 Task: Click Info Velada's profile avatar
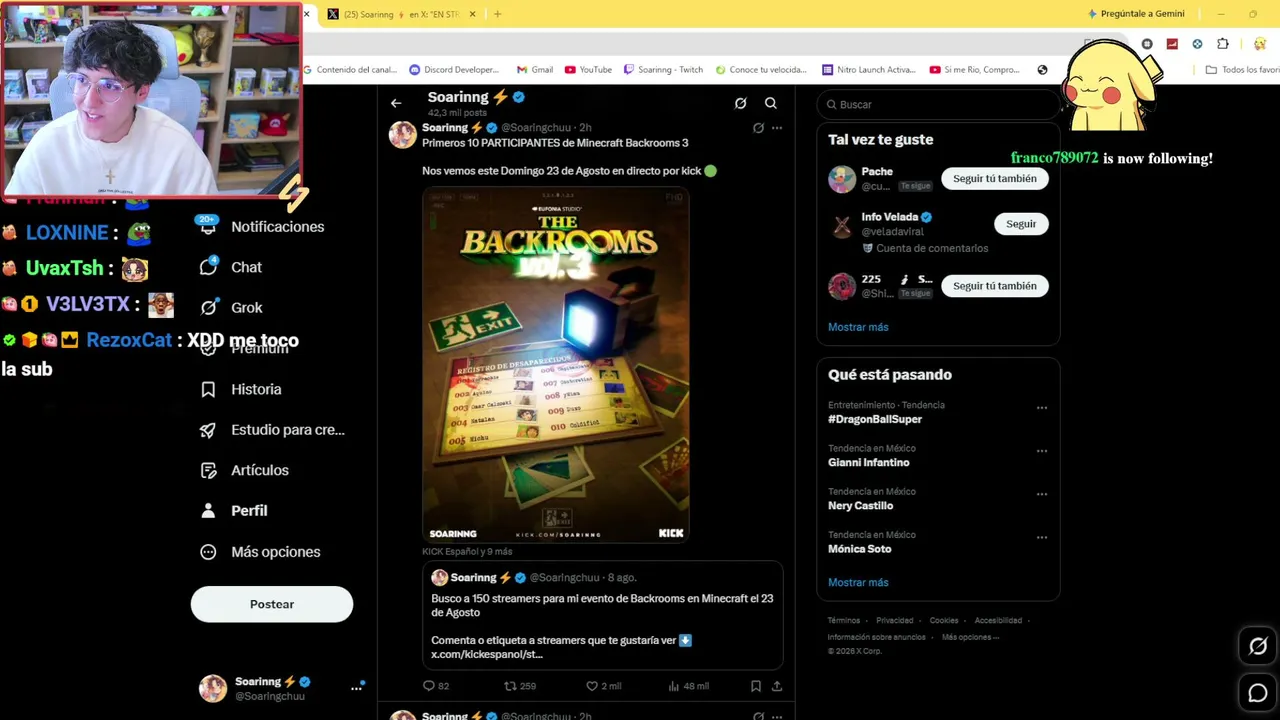tap(842, 225)
